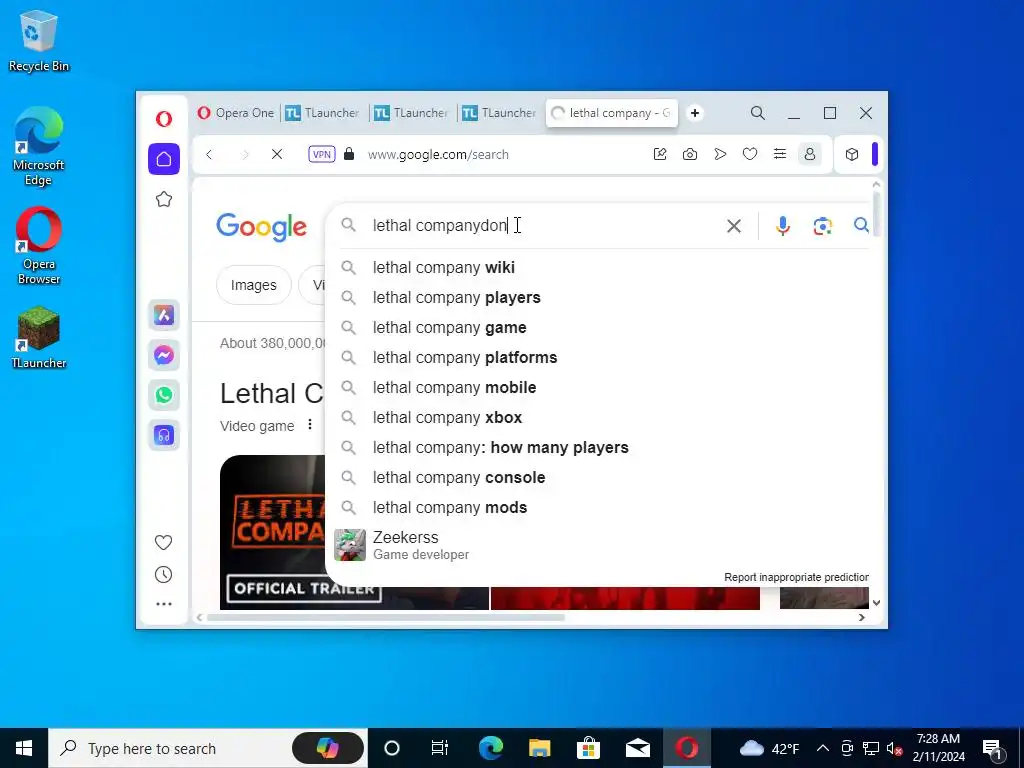Screen dimensions: 1024x768
Task: Switch to the Opera One tab
Action: [236, 113]
